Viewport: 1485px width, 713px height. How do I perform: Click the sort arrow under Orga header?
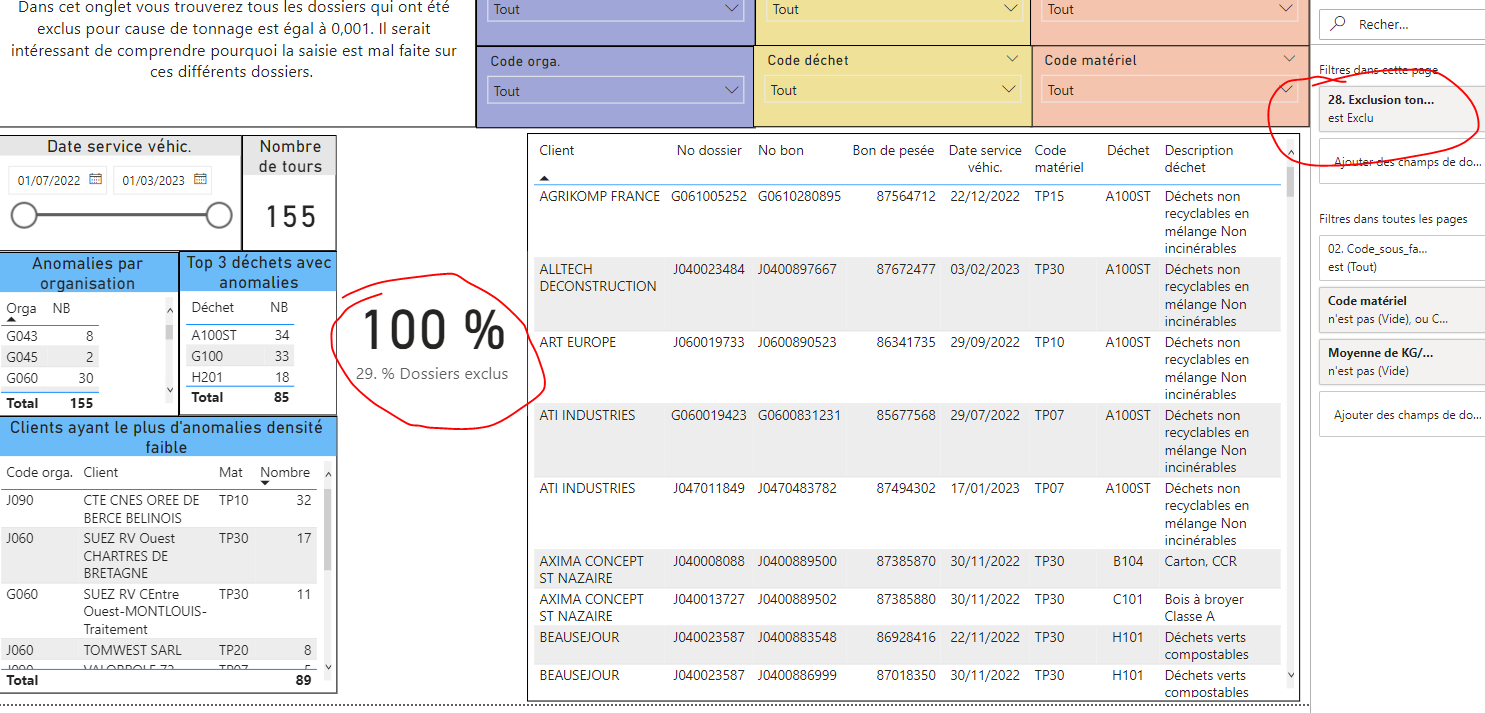[11, 320]
